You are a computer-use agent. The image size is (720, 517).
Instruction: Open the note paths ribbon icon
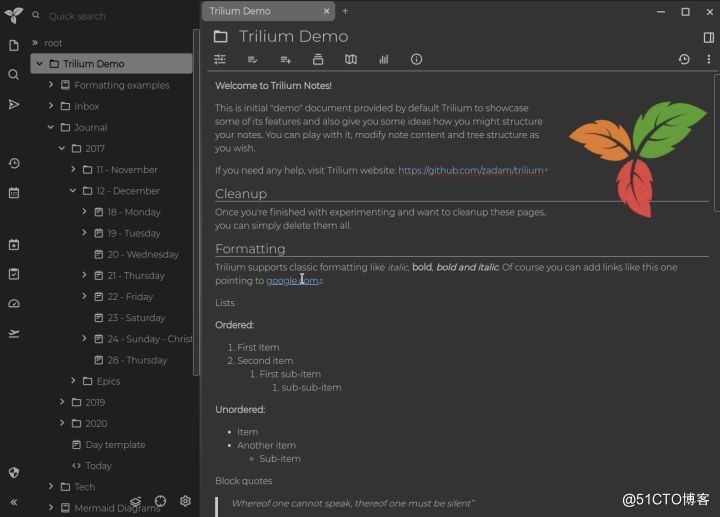[318, 59]
